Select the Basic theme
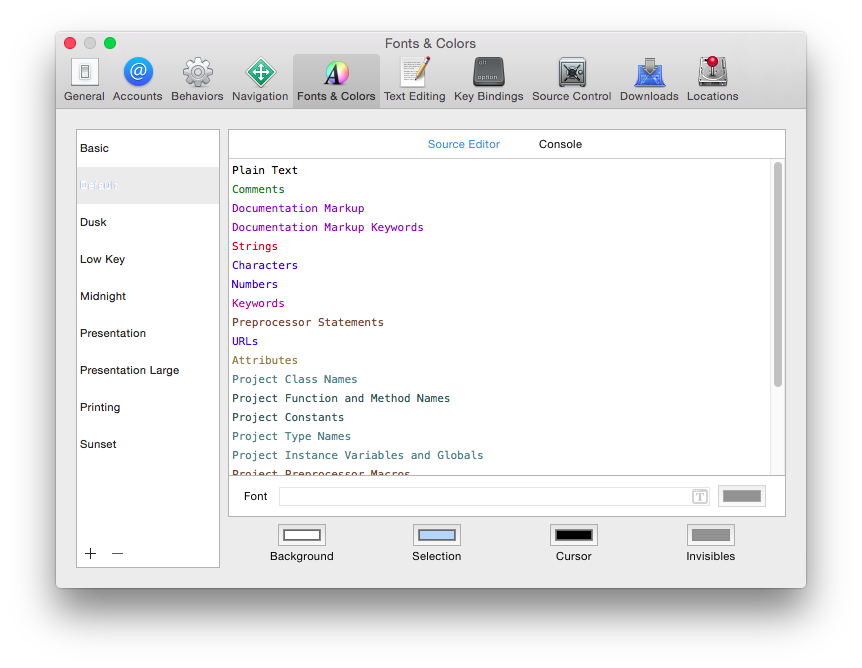This screenshot has width=862, height=668. (x=148, y=148)
